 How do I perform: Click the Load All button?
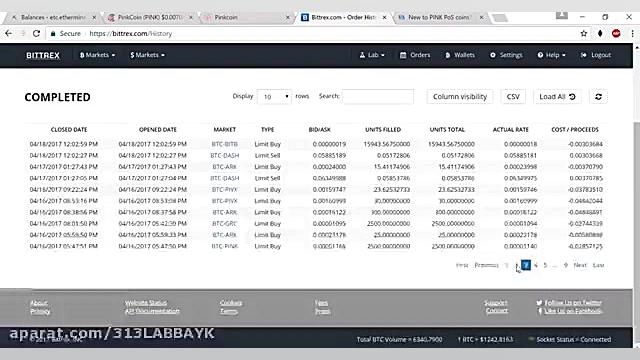(557, 97)
